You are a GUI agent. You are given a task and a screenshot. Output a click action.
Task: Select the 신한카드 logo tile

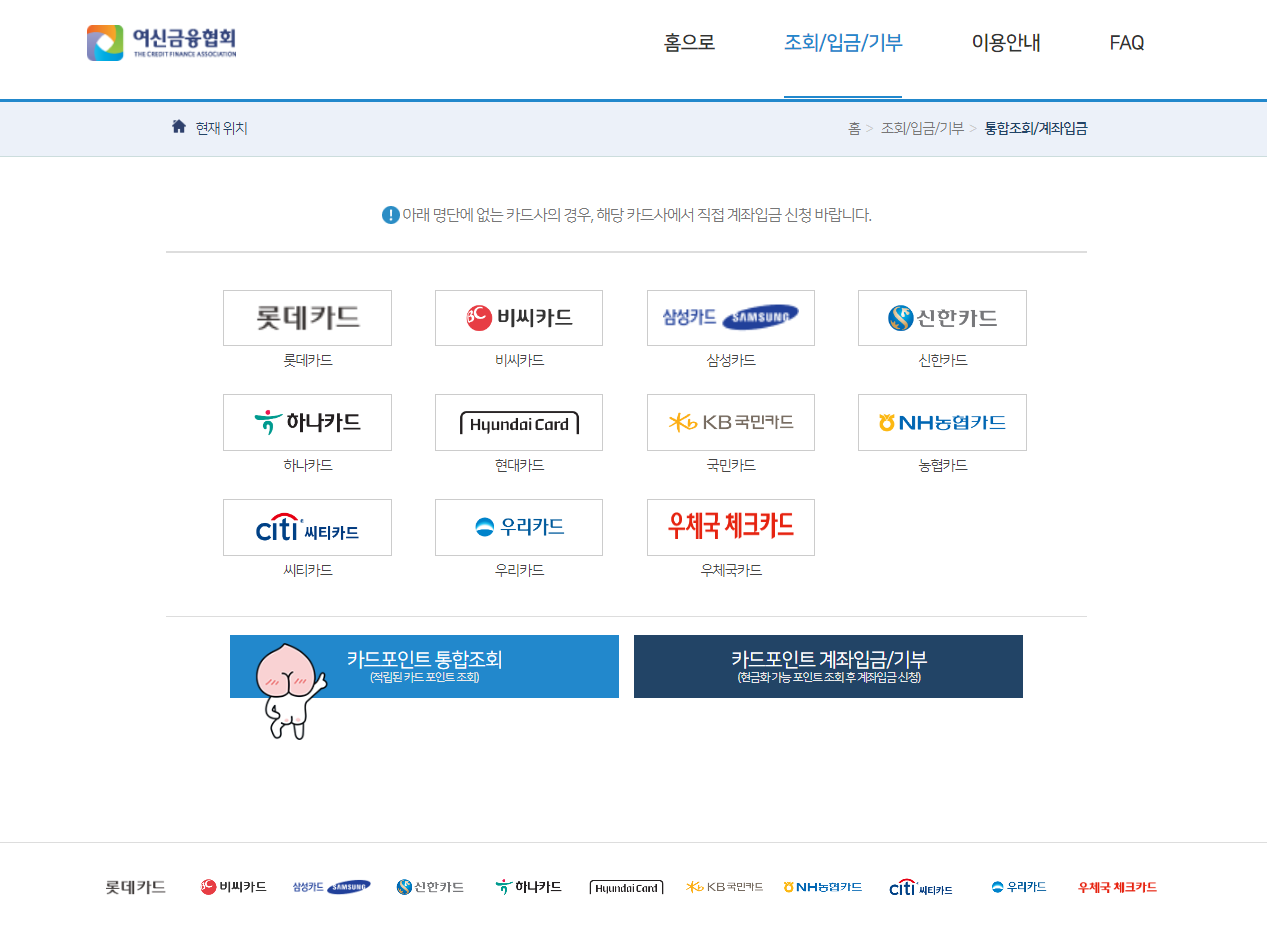(x=942, y=318)
